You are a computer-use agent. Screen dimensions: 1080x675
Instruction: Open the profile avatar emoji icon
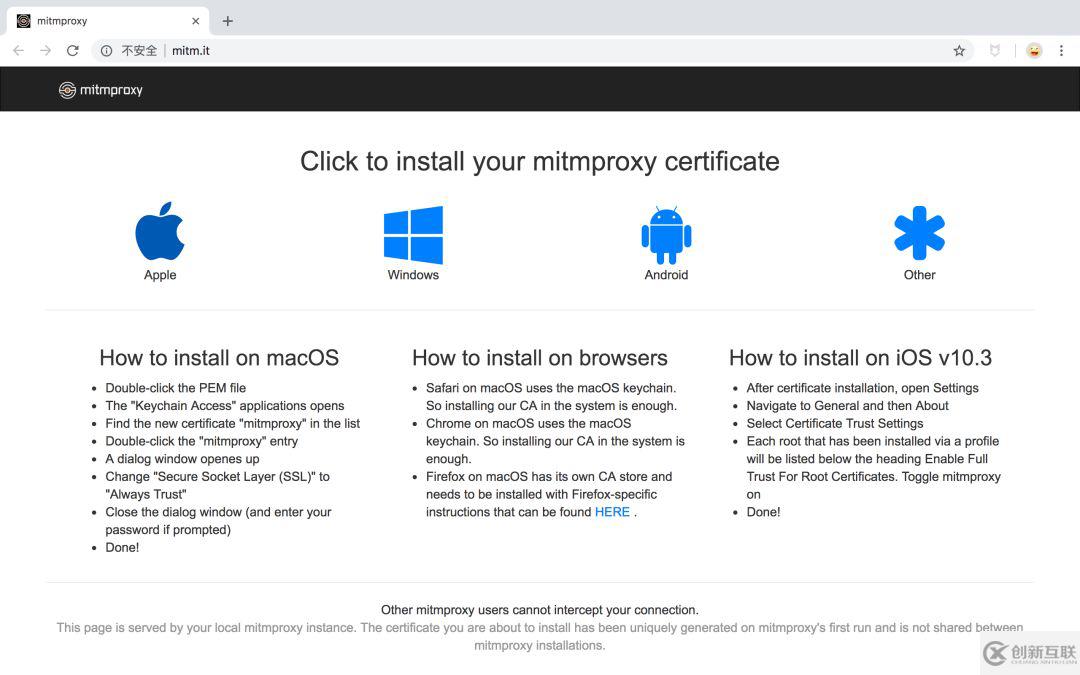pos(1034,50)
